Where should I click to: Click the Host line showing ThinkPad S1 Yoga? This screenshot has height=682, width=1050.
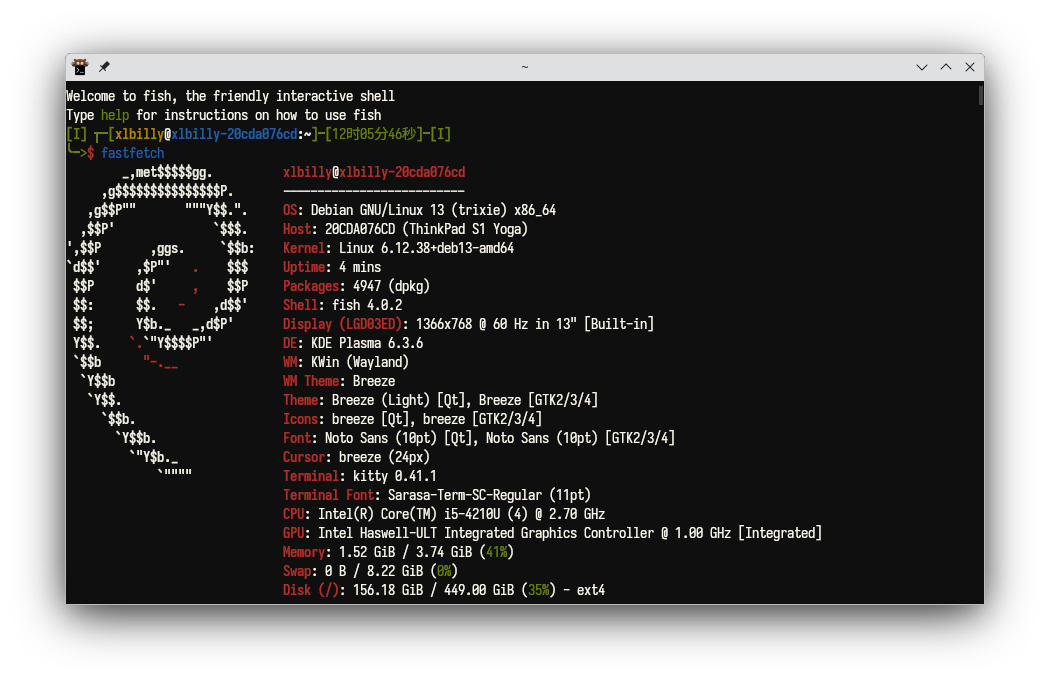(x=405, y=229)
